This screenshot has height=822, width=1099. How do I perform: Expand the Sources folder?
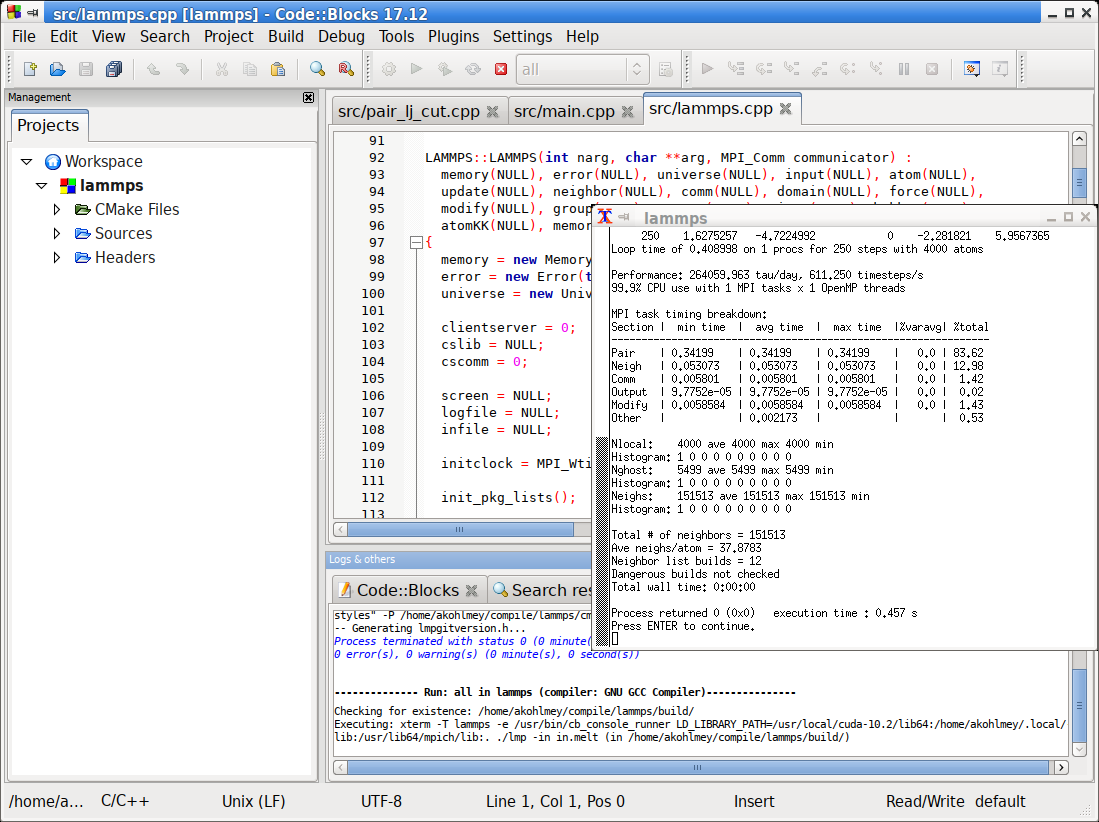(57, 232)
